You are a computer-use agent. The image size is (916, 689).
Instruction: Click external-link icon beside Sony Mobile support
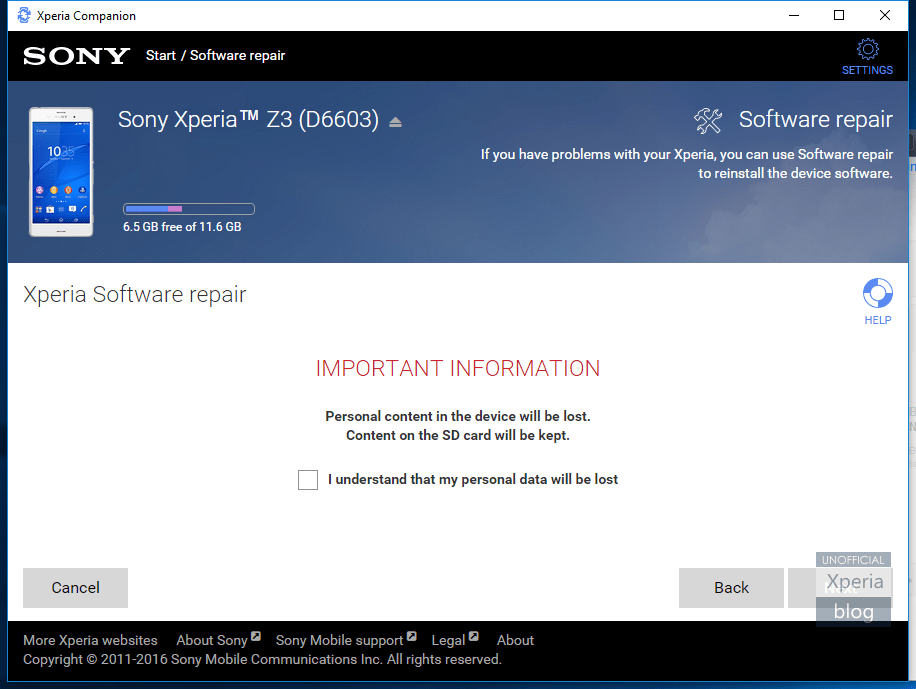[413, 635]
